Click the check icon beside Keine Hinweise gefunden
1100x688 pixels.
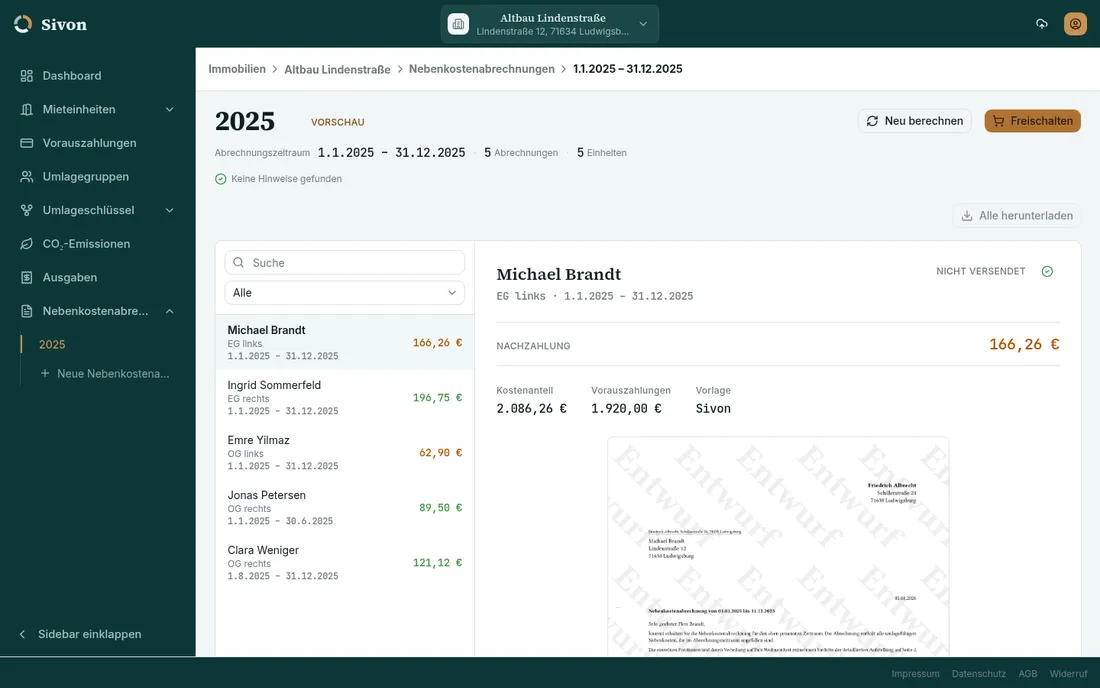[x=220, y=179]
